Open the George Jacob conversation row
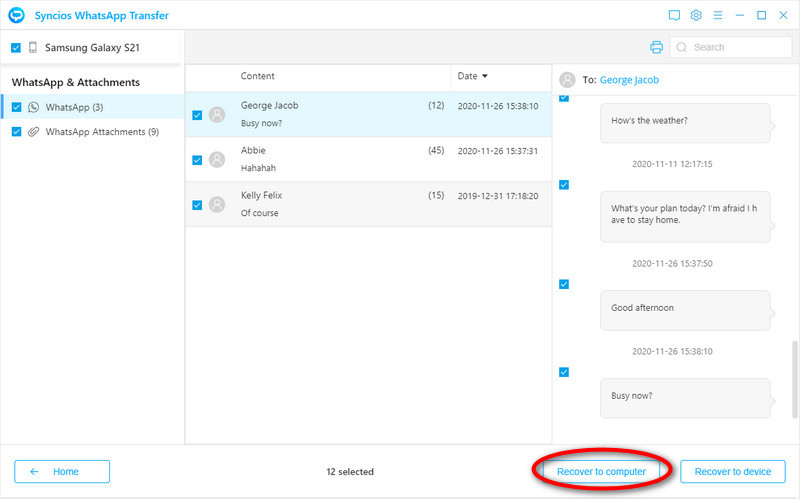Image resolution: width=800 pixels, height=499 pixels. [368, 114]
